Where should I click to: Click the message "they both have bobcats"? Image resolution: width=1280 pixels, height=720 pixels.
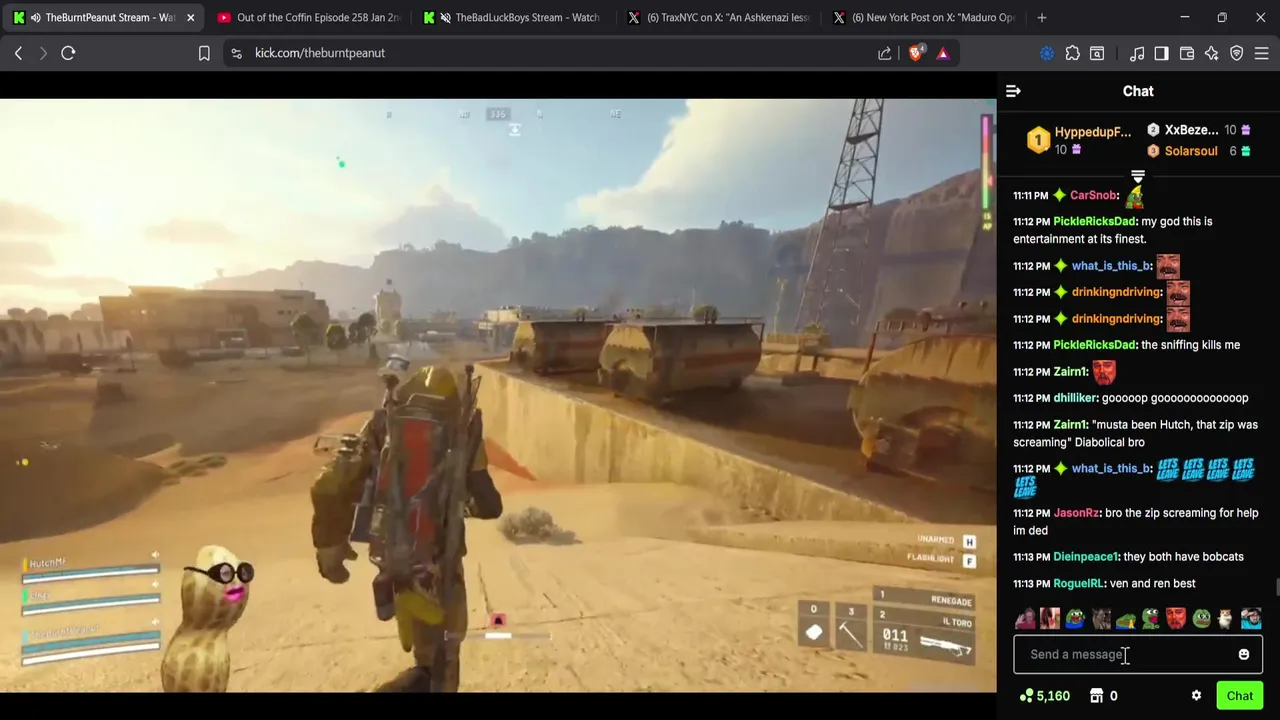(1184, 557)
